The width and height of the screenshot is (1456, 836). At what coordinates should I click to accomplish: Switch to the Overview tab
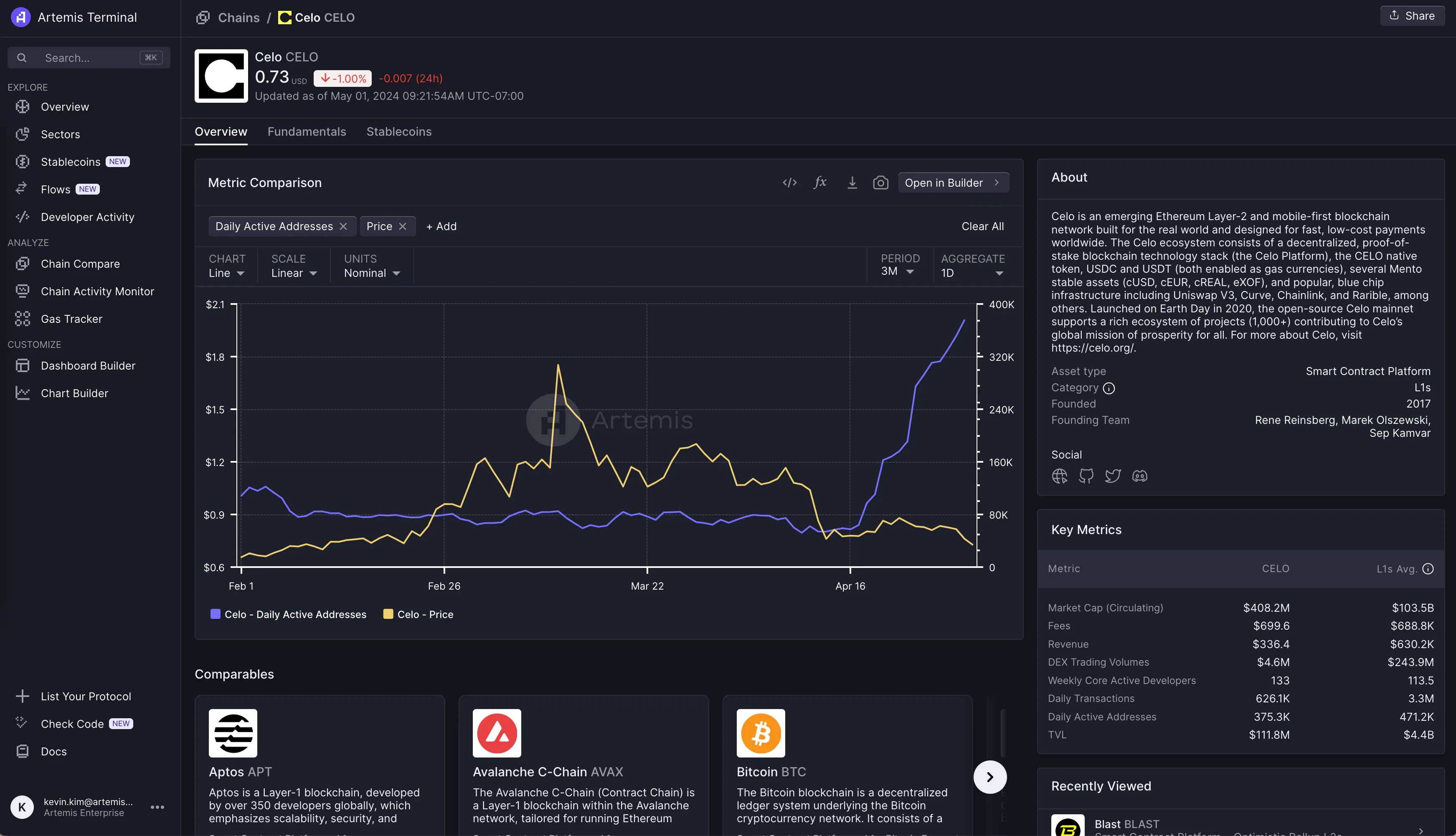coord(221,132)
